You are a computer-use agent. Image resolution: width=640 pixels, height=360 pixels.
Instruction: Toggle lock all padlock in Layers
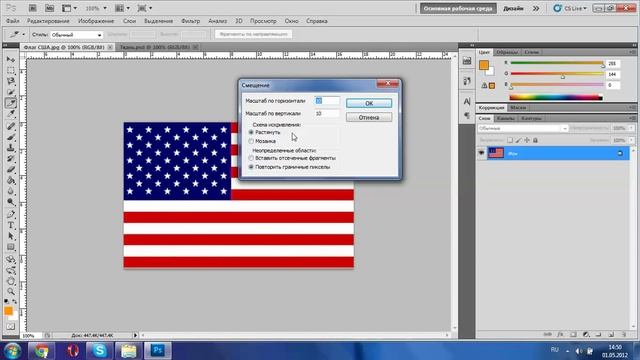click(x=536, y=140)
